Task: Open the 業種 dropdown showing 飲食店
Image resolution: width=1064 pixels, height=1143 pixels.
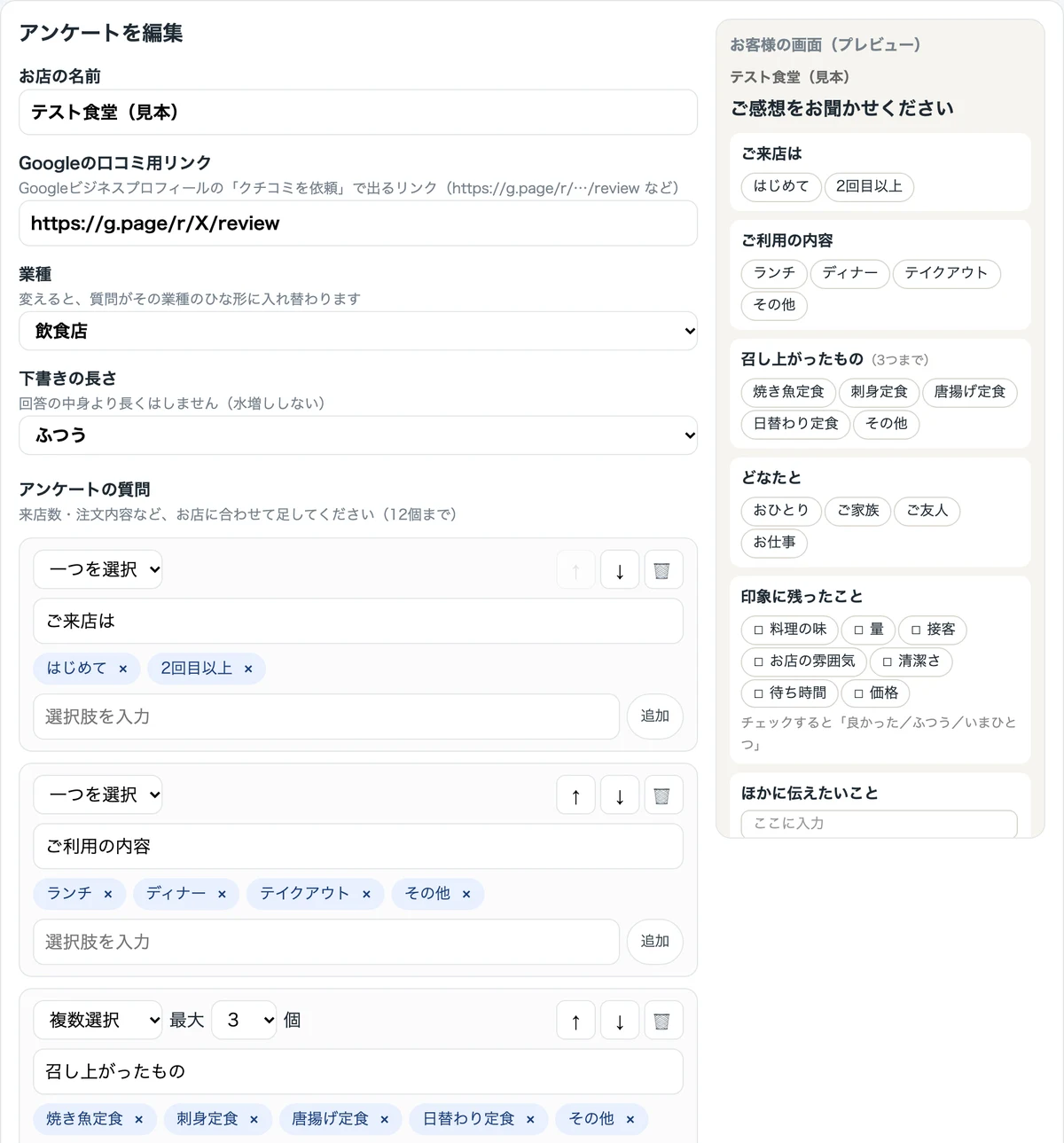Action: click(x=358, y=331)
